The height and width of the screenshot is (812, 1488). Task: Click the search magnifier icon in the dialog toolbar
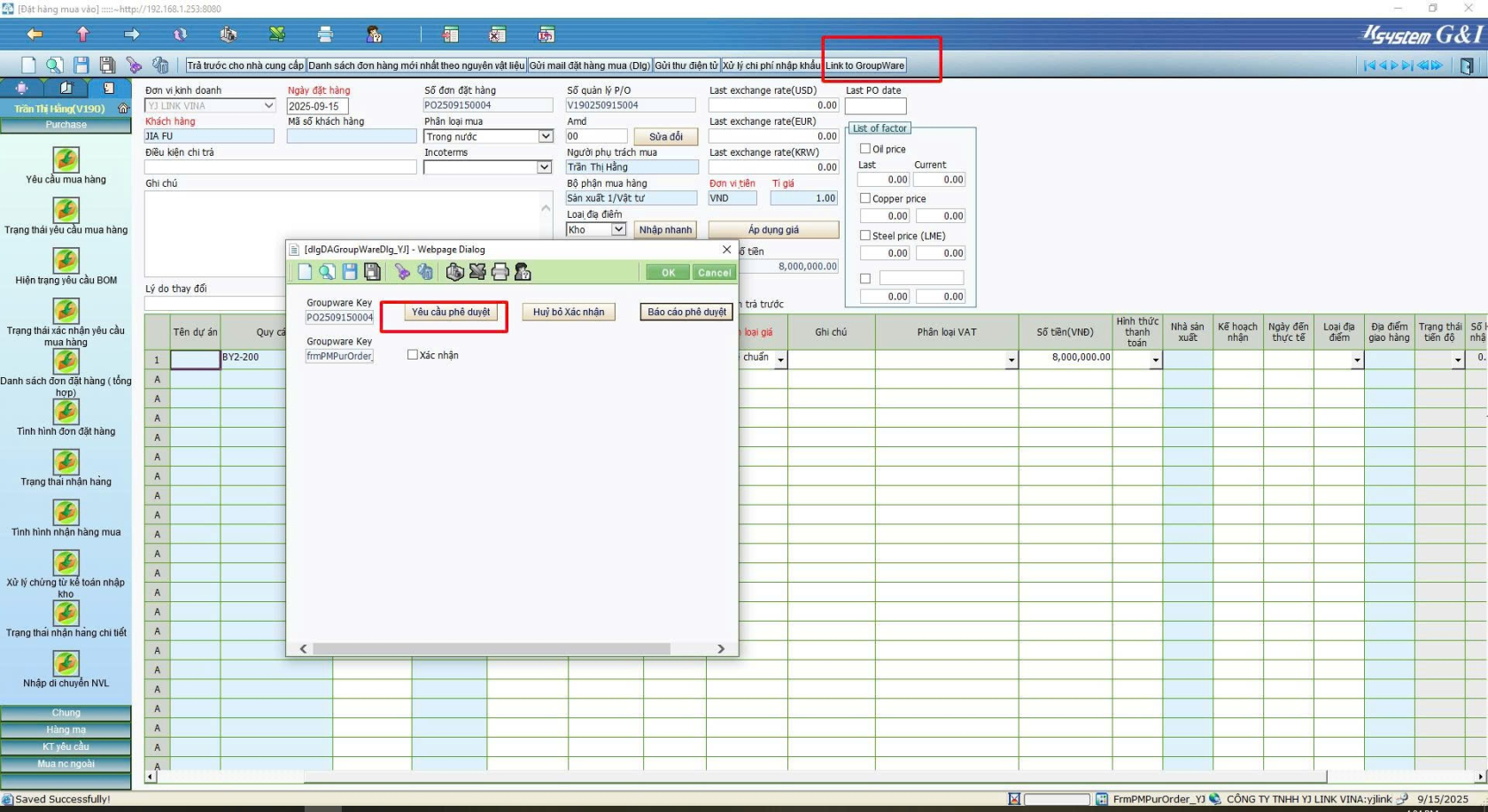[327, 272]
